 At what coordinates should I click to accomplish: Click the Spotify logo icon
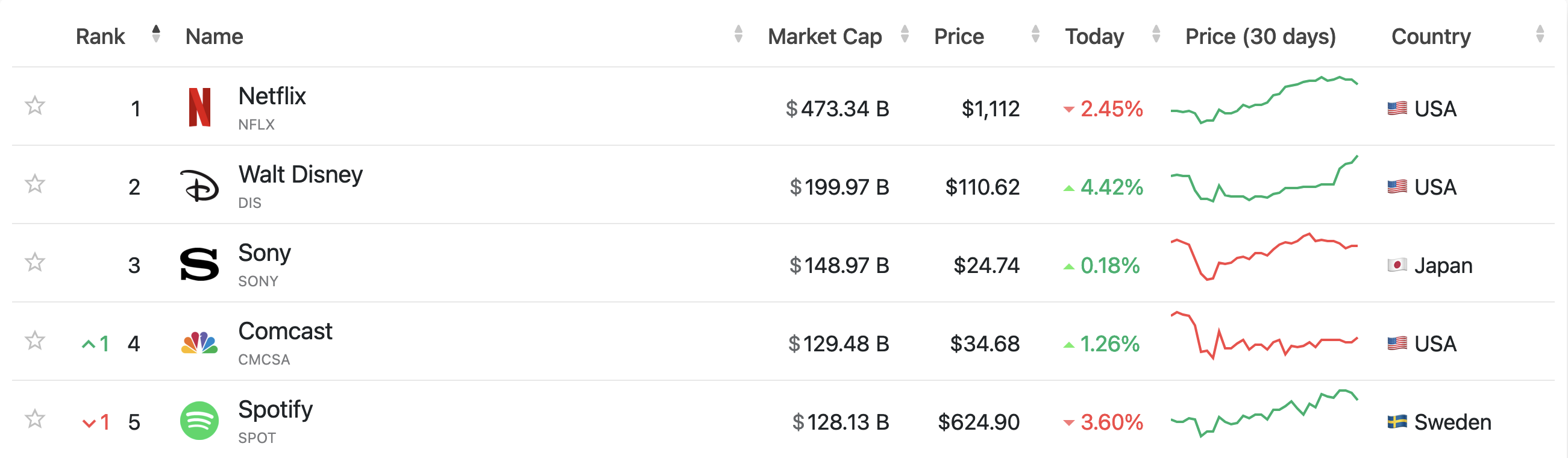[199, 421]
